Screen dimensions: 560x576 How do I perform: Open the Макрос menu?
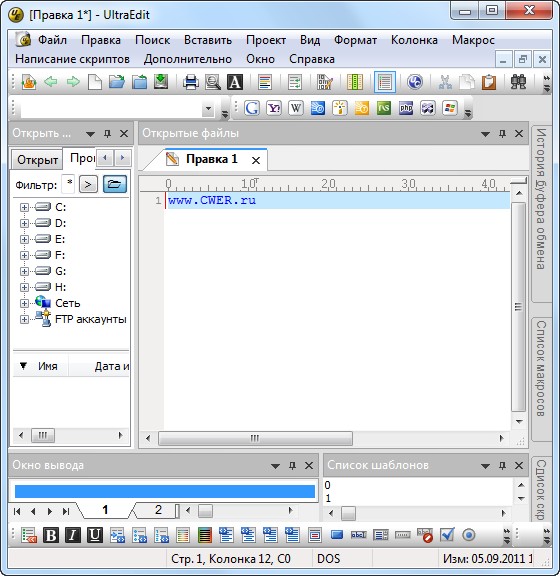[473, 40]
